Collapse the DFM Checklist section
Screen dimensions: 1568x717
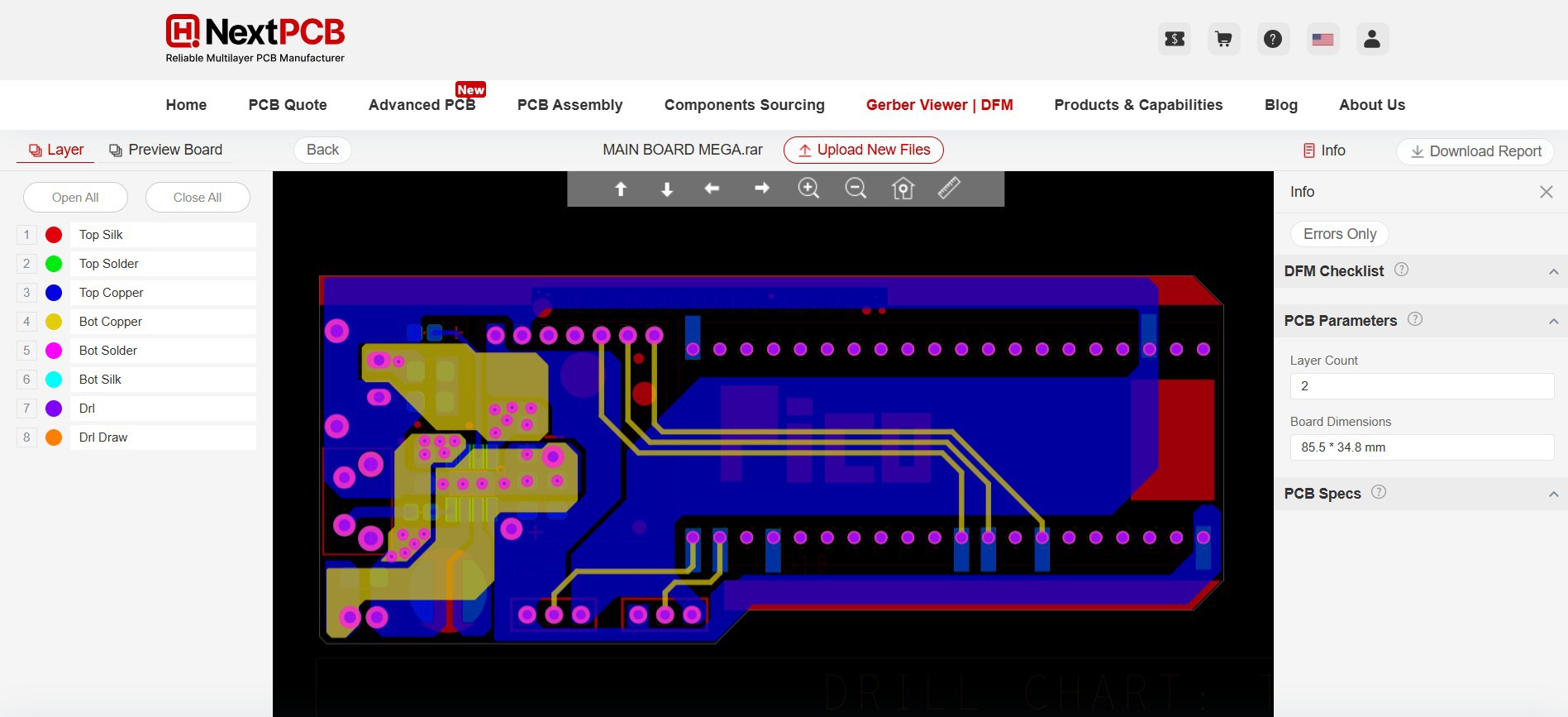point(1553,271)
